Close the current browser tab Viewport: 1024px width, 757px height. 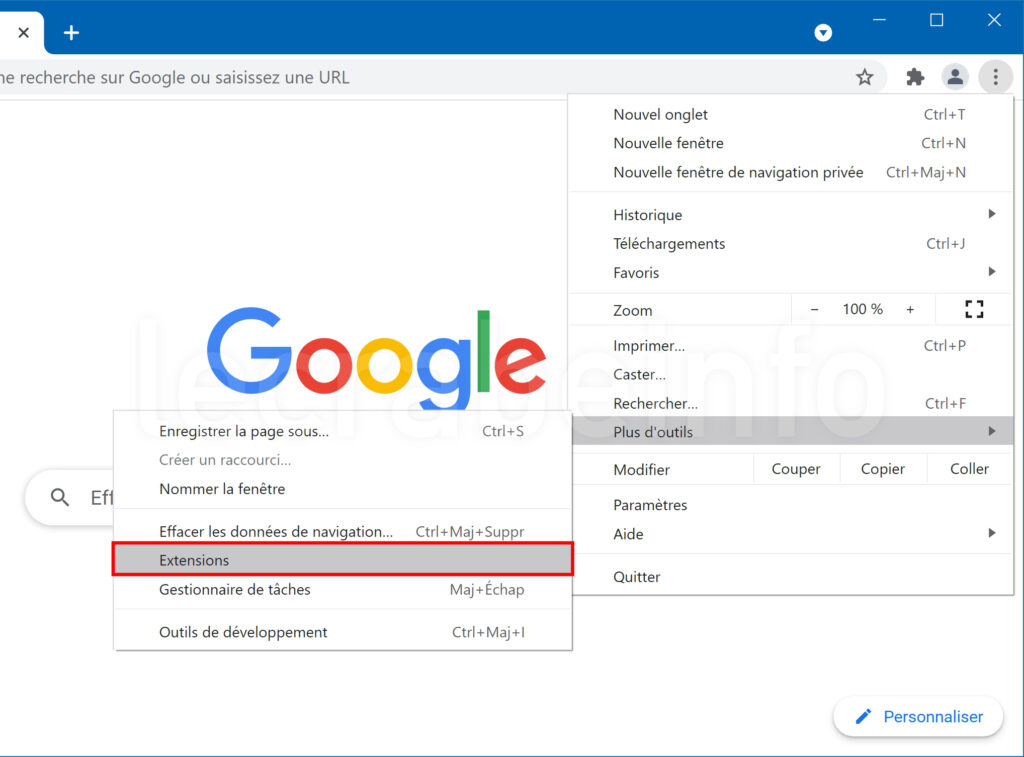[24, 33]
